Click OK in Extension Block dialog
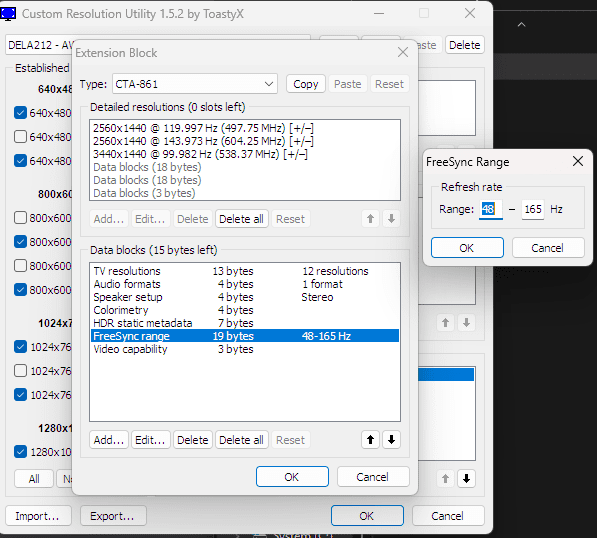 (x=292, y=477)
